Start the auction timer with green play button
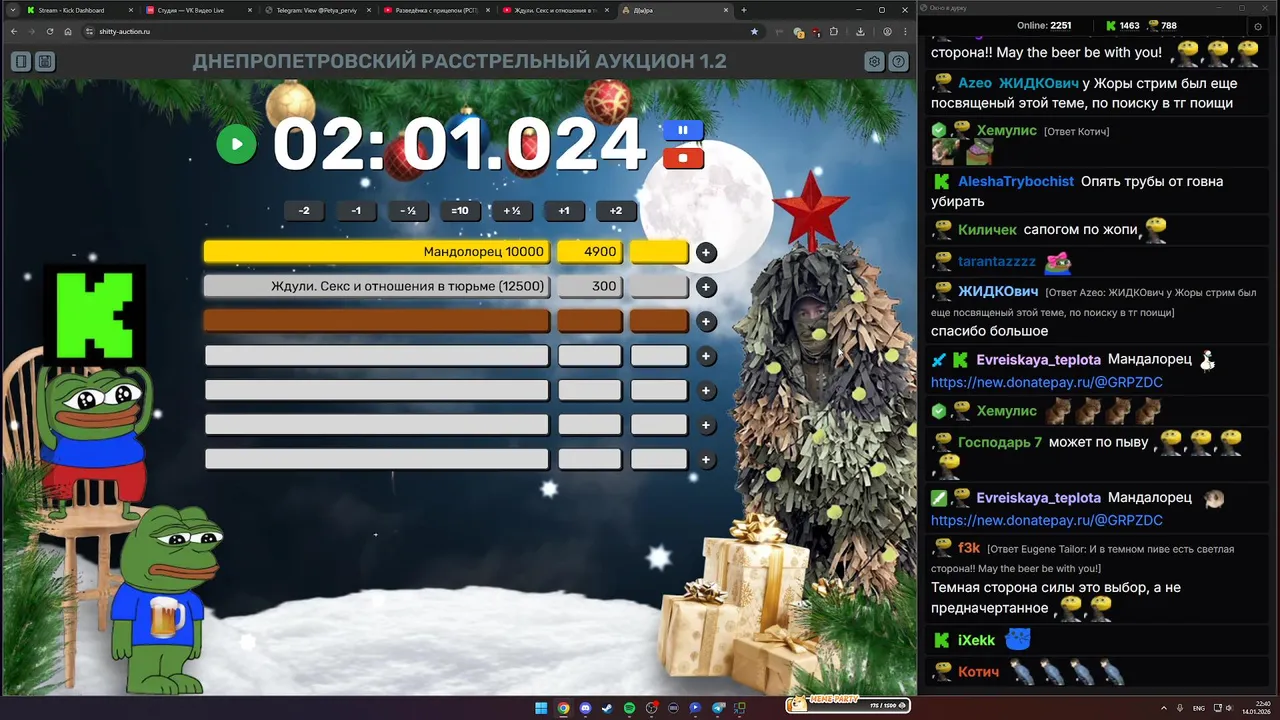 coord(237,144)
